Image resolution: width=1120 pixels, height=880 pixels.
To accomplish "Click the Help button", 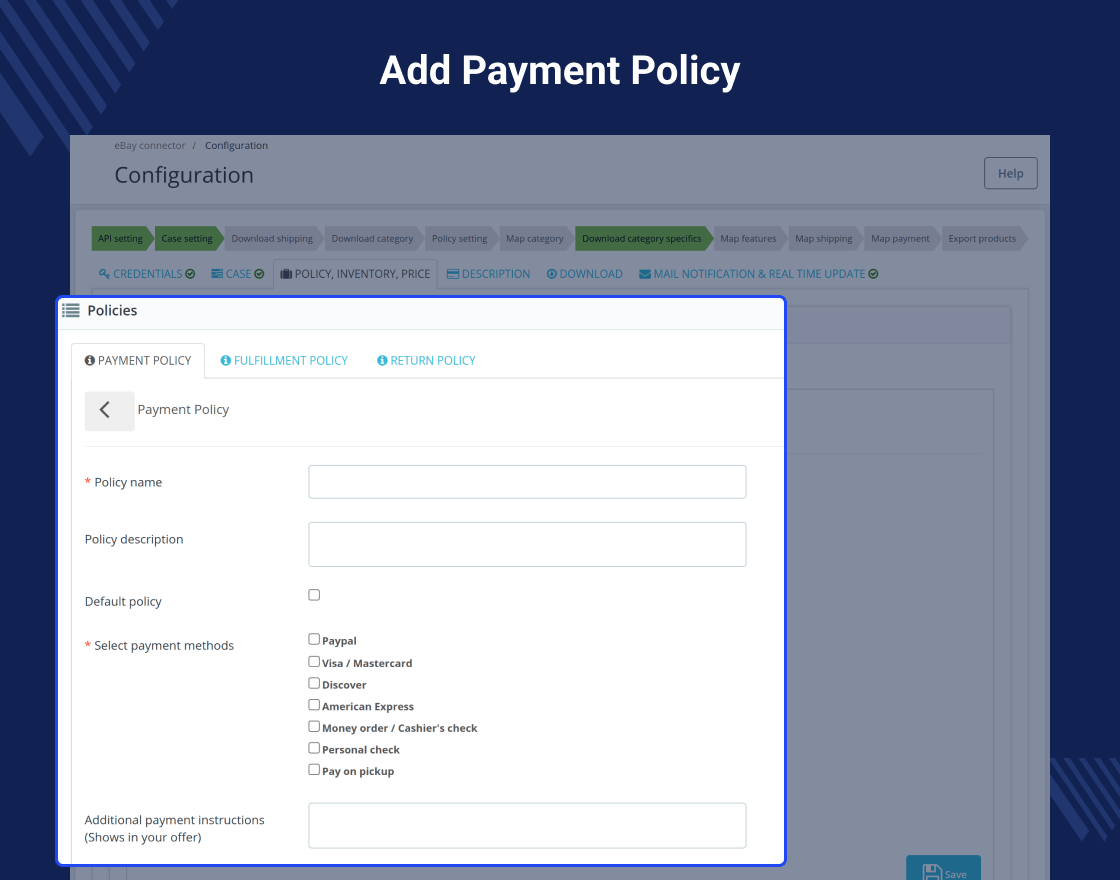I will pos(1011,174).
